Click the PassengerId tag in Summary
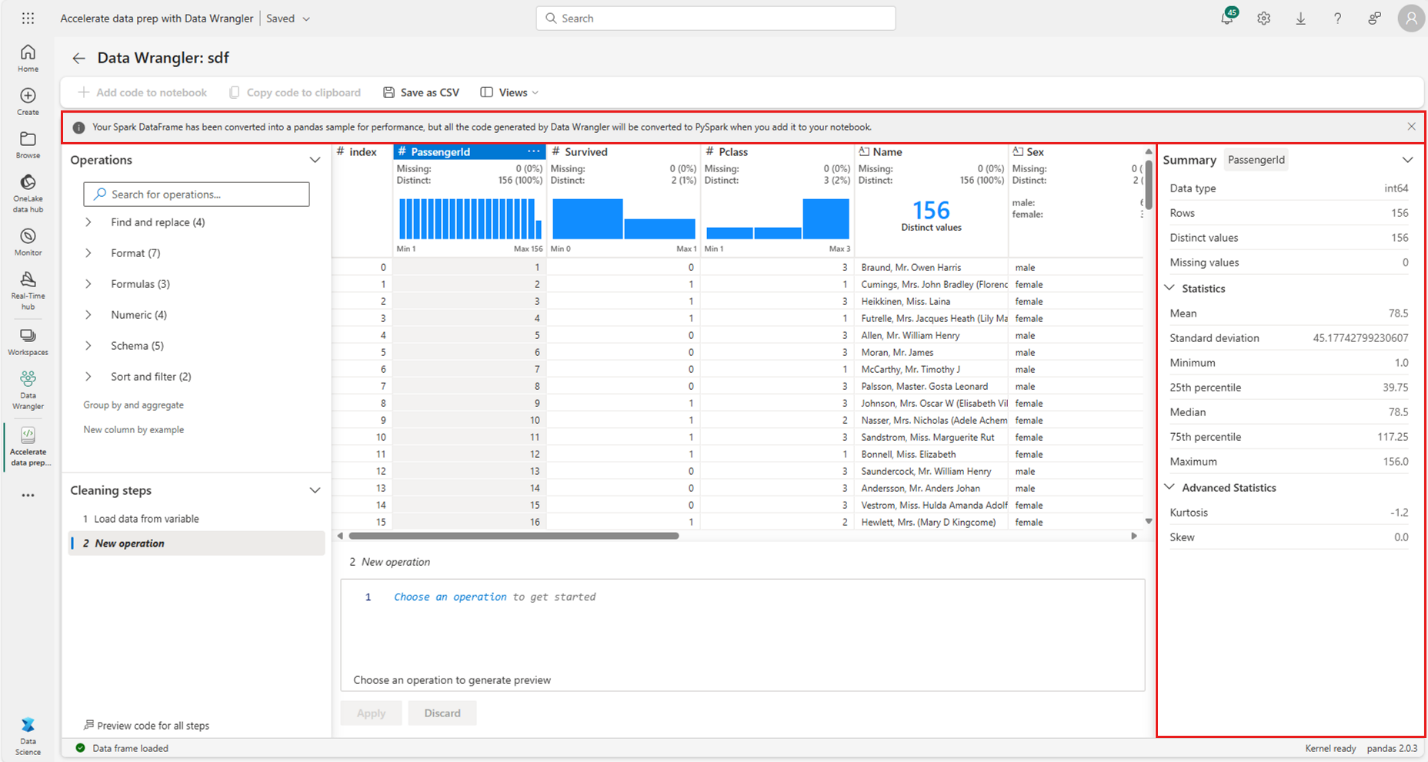Viewport: 1428px width, 762px height. (x=1256, y=160)
